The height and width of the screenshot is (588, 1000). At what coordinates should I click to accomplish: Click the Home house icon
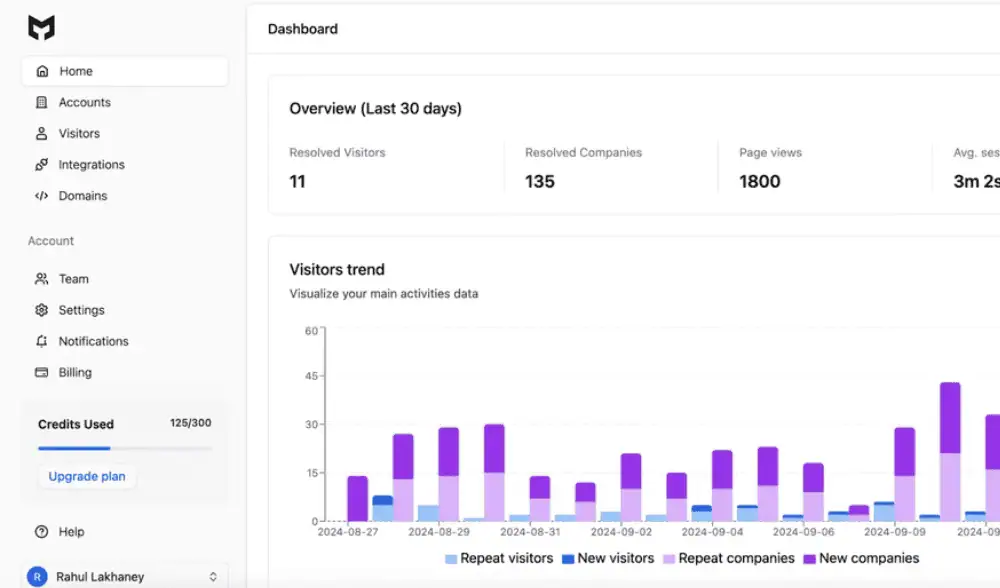point(42,71)
